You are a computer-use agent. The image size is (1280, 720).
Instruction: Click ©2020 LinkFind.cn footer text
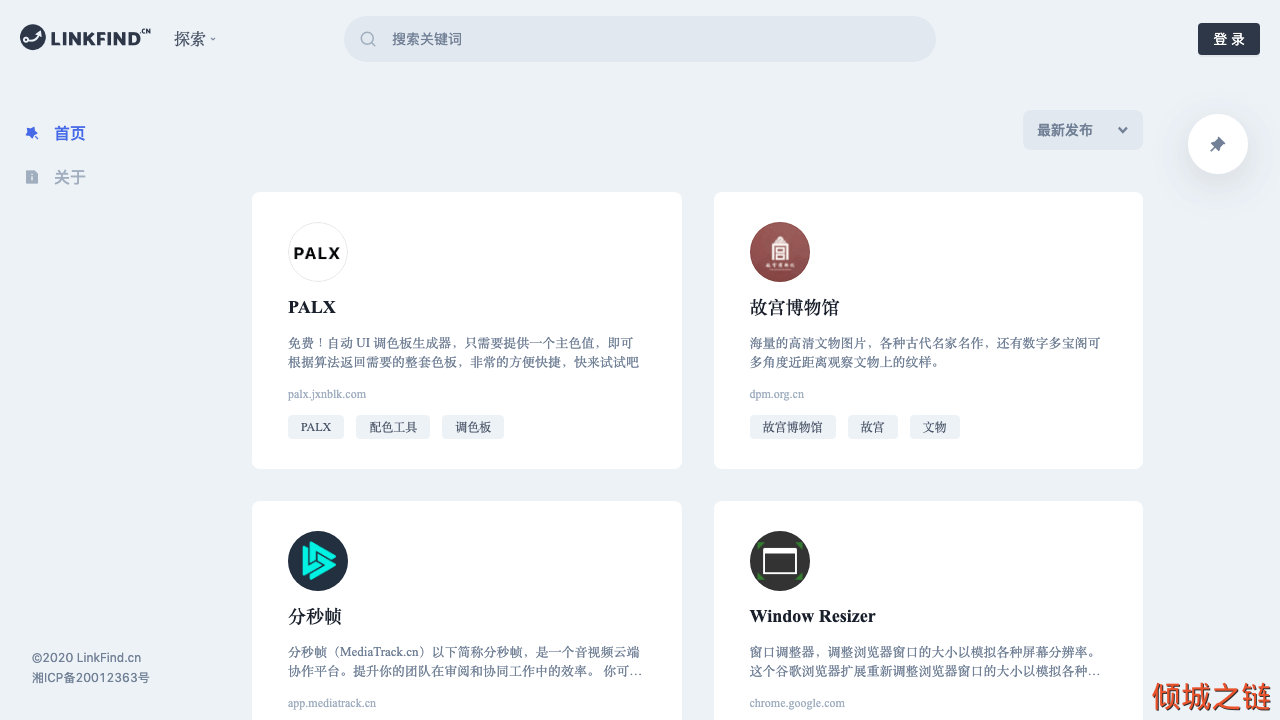pyautogui.click(x=87, y=658)
